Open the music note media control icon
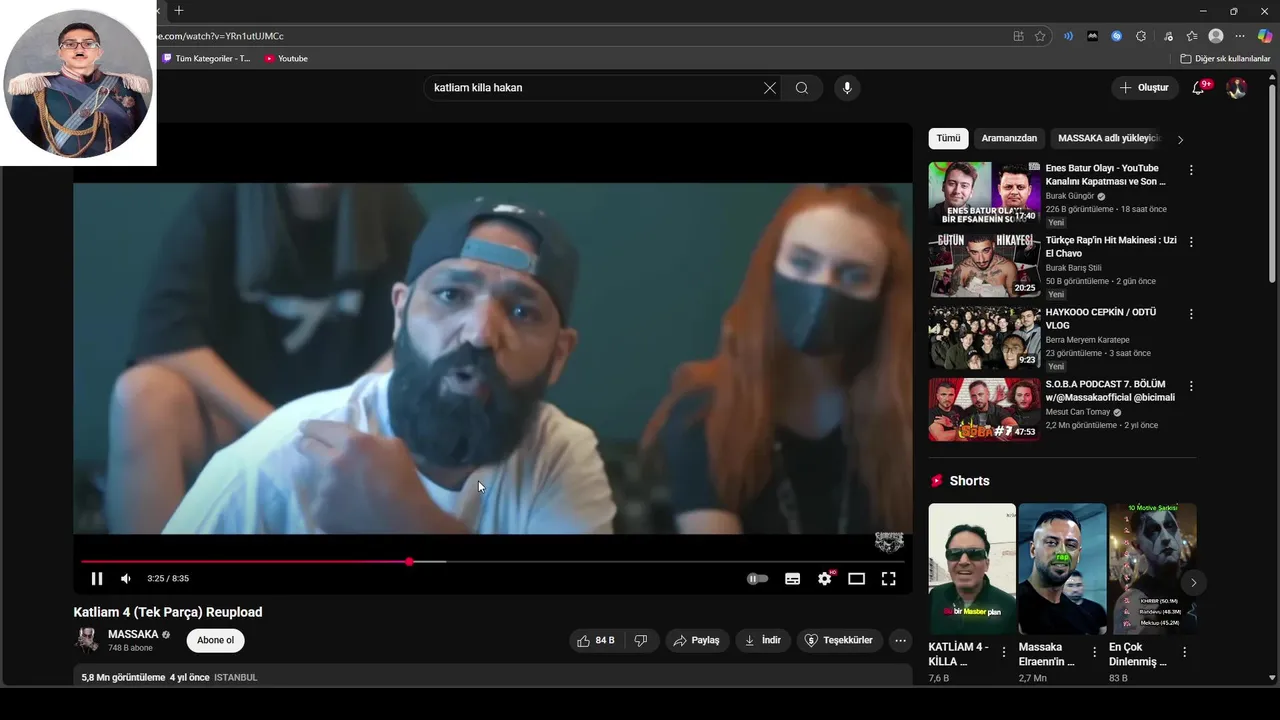This screenshot has height=720, width=1280. pyautogui.click(x=1168, y=36)
